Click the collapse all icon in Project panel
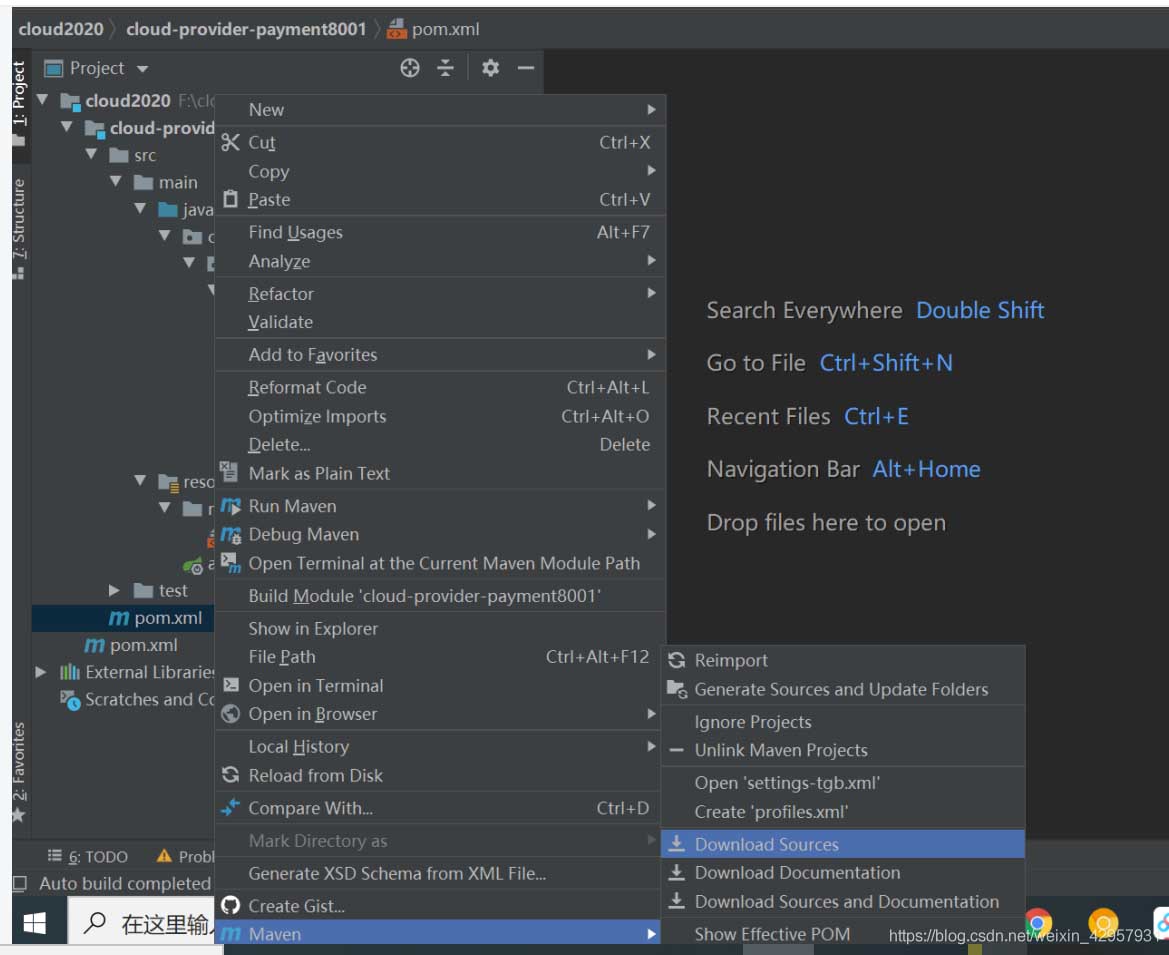 (445, 68)
